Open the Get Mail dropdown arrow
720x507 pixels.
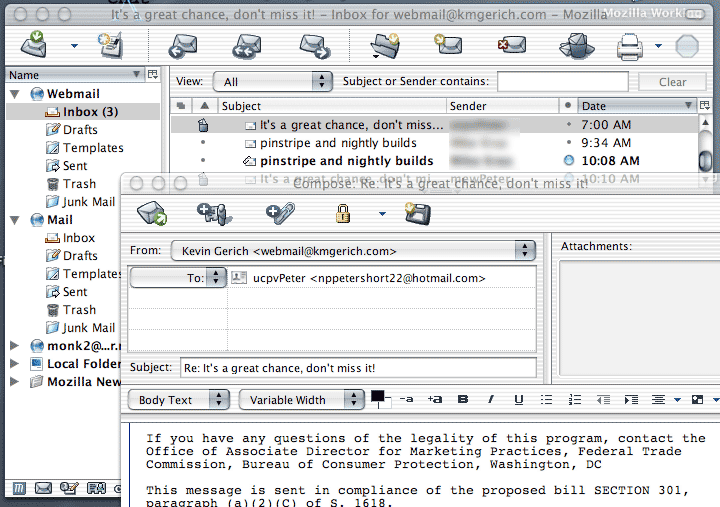74,45
